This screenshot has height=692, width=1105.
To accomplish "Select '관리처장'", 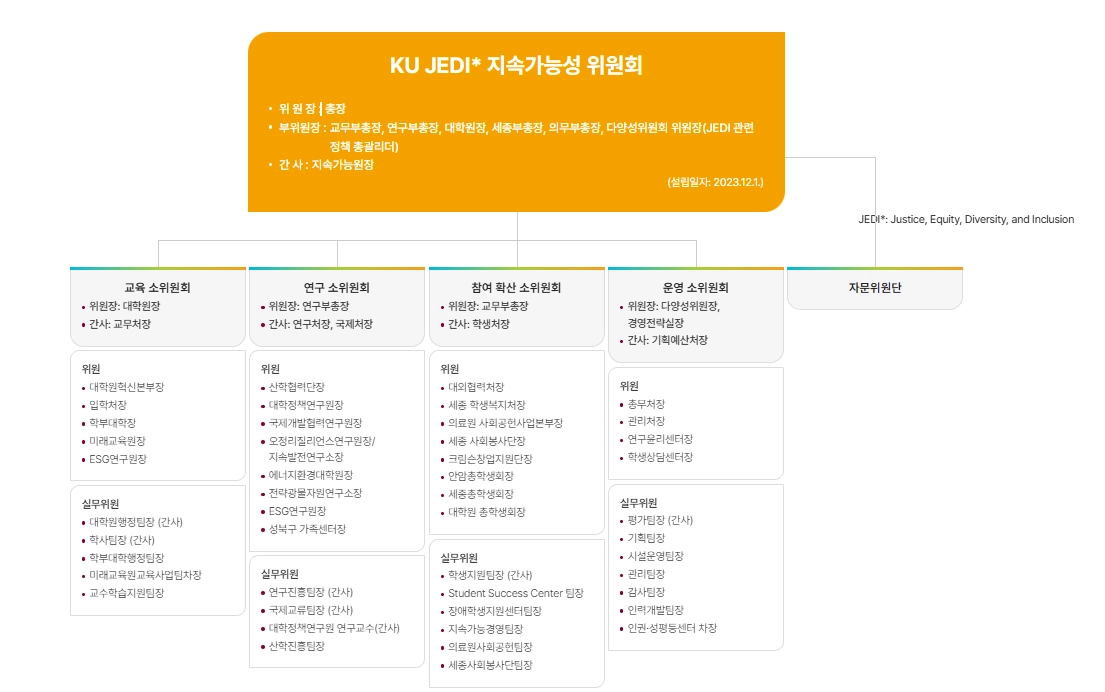I will (x=646, y=421).
